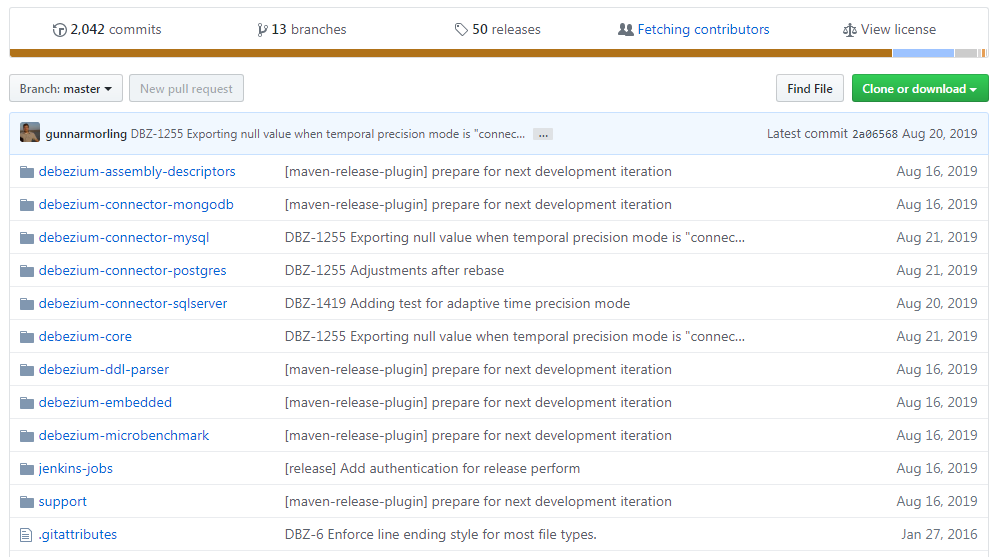
Task: Click the commits history clock icon
Action: coord(59,30)
